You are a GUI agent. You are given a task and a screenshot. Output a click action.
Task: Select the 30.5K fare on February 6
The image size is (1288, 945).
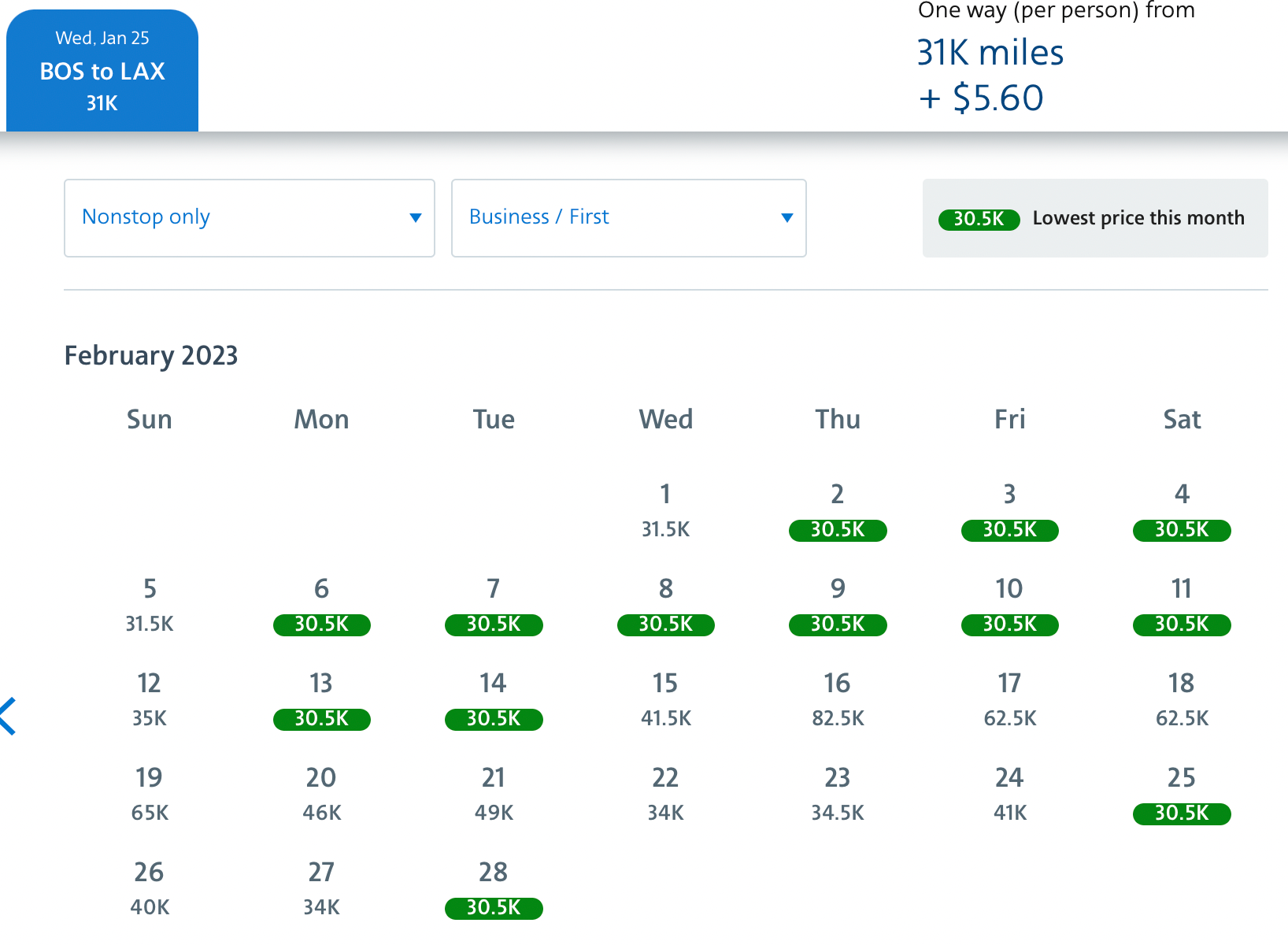321,624
